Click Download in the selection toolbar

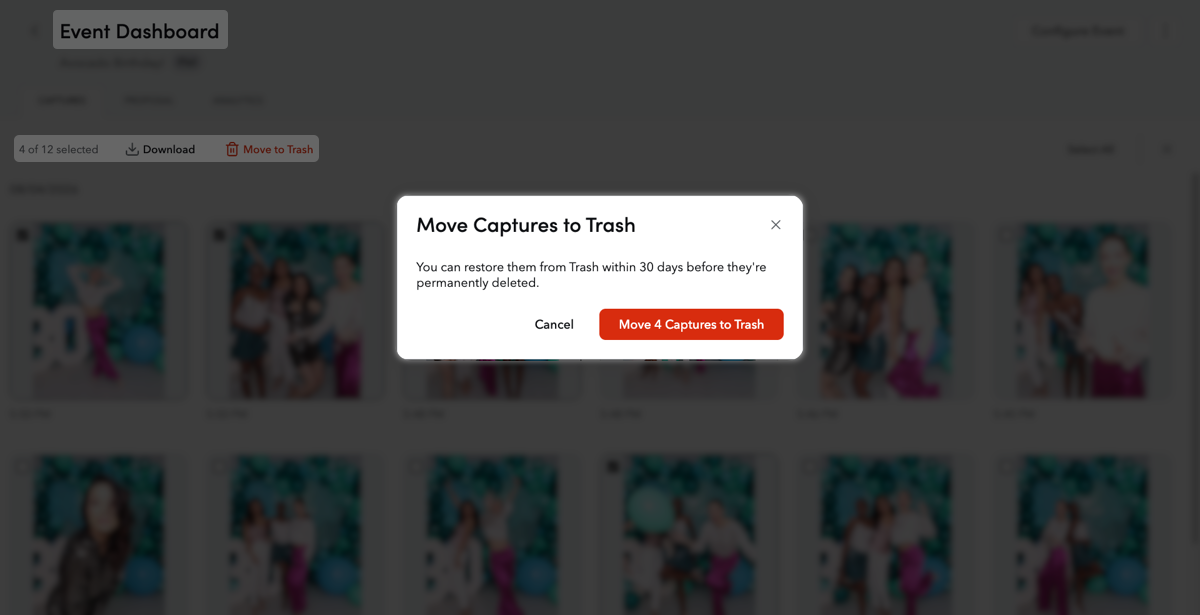pyautogui.click(x=160, y=149)
